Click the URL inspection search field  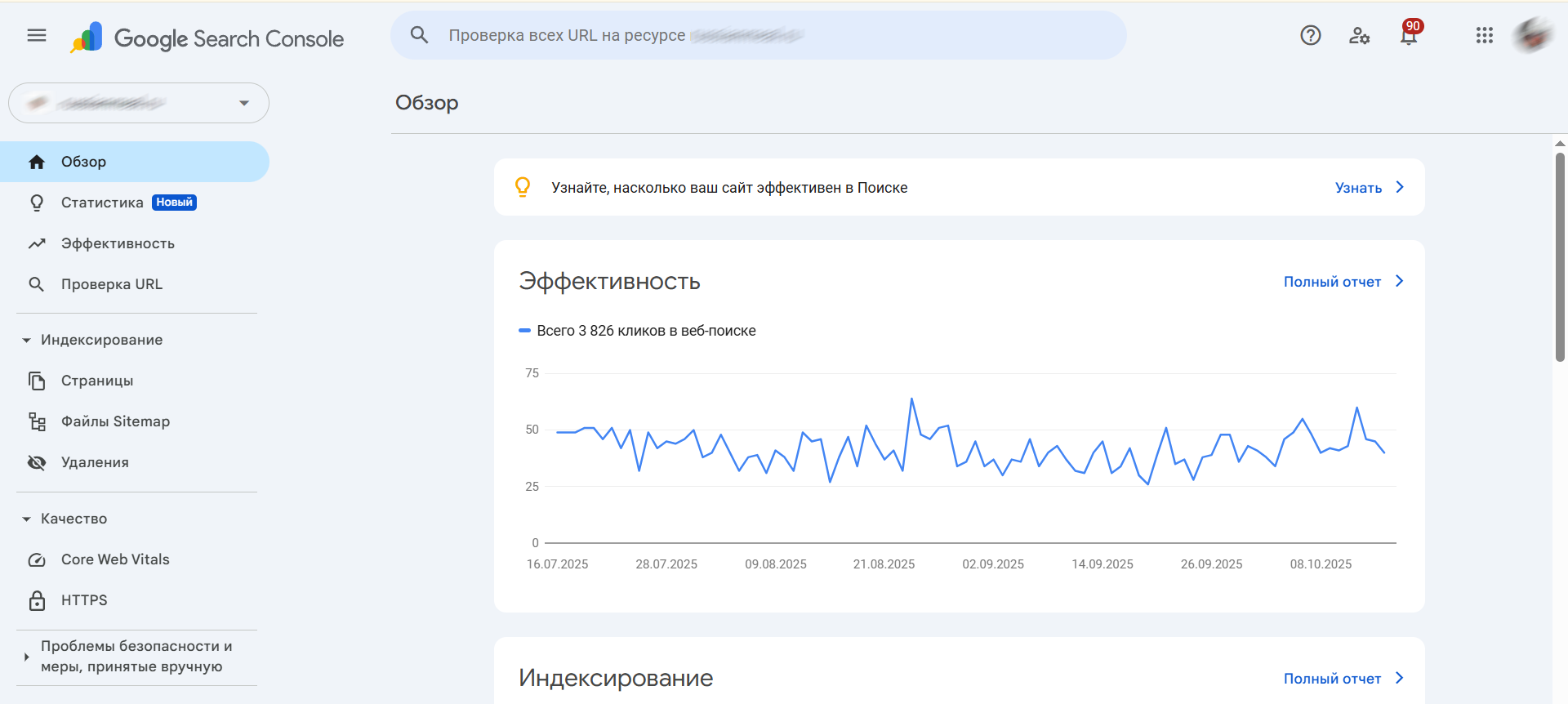point(759,35)
